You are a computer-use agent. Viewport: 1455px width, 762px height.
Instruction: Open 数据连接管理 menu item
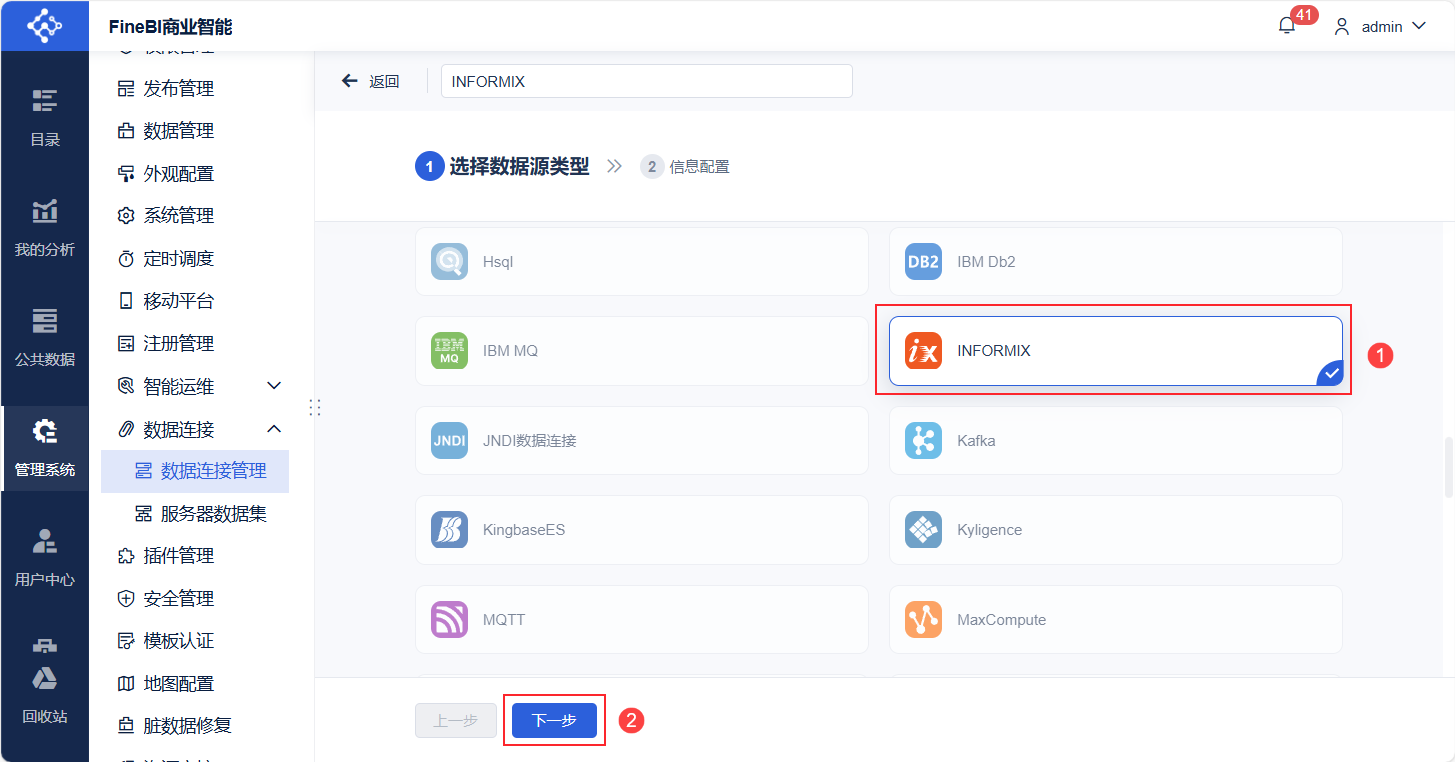(195, 471)
